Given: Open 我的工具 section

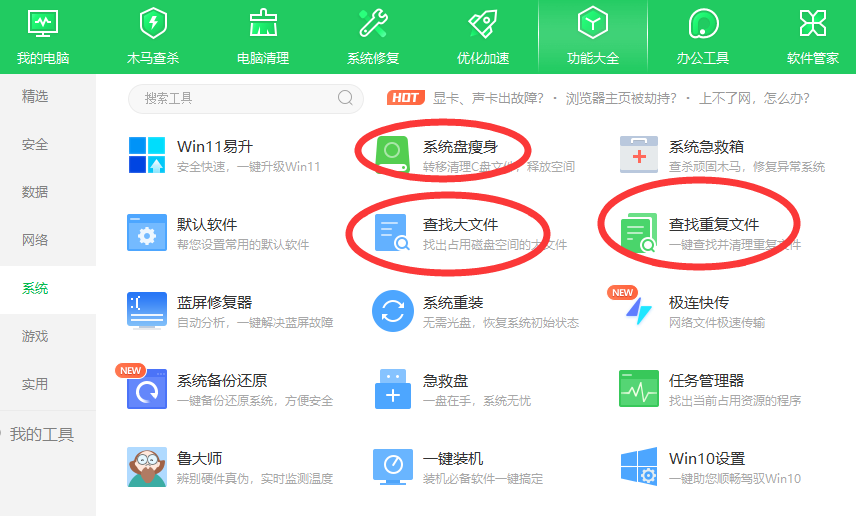Looking at the screenshot, I should (x=42, y=435).
